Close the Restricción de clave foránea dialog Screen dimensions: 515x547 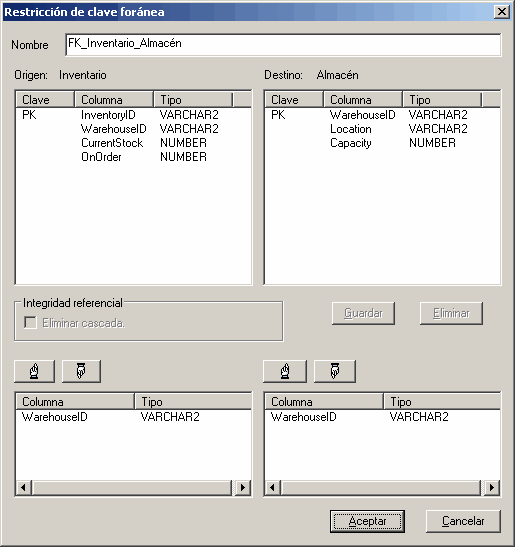pos(502,12)
